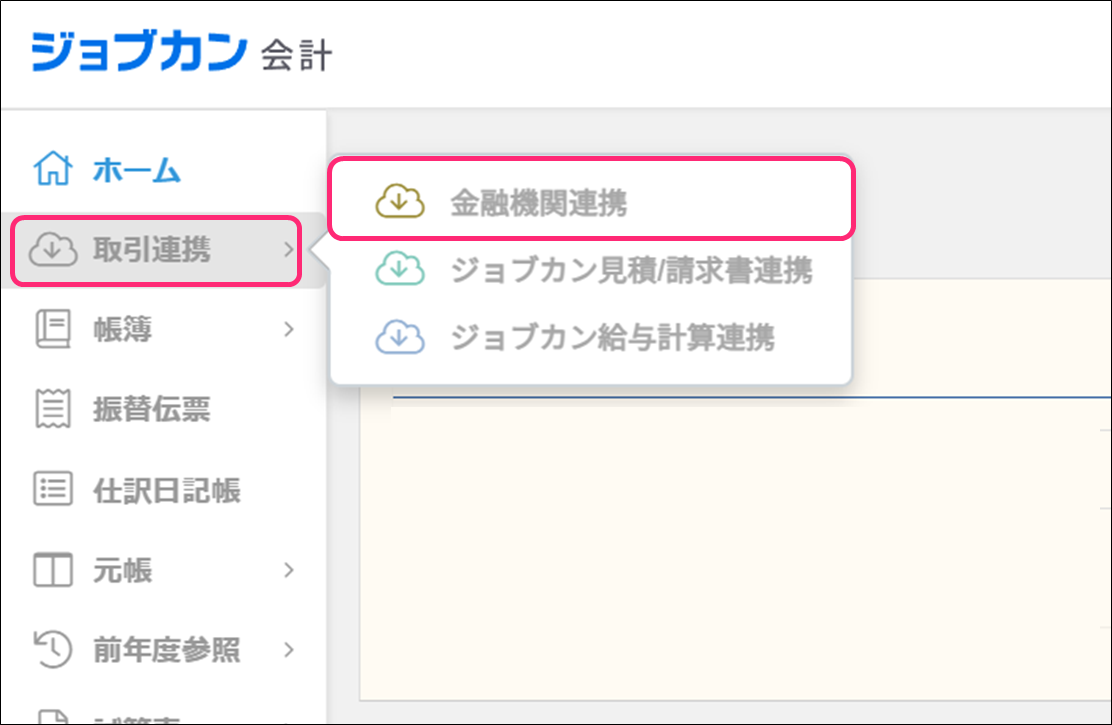Click the ジョブカン 会計 logo
The width and height of the screenshot is (1112, 725).
[x=181, y=53]
